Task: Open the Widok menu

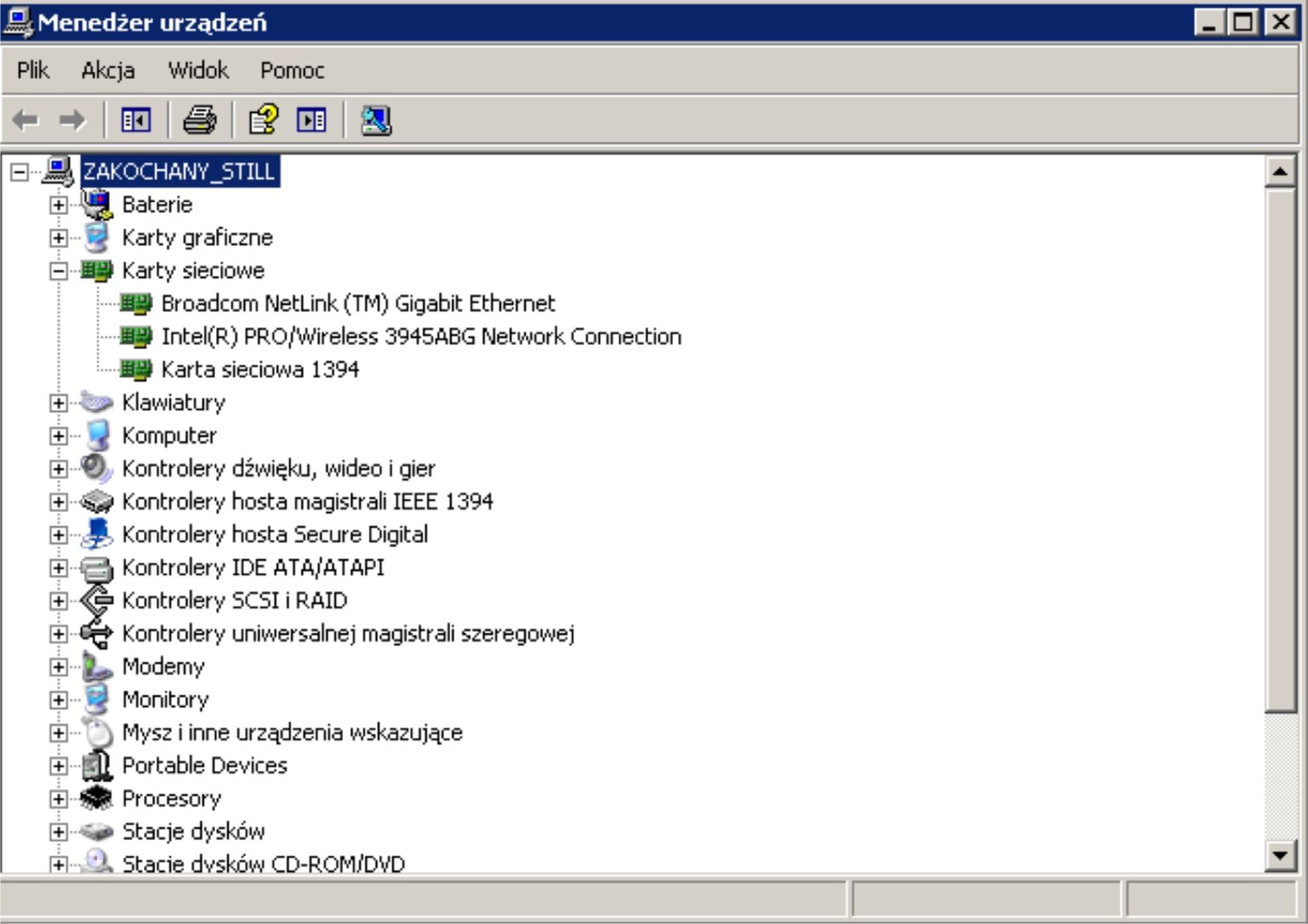Action: point(198,70)
